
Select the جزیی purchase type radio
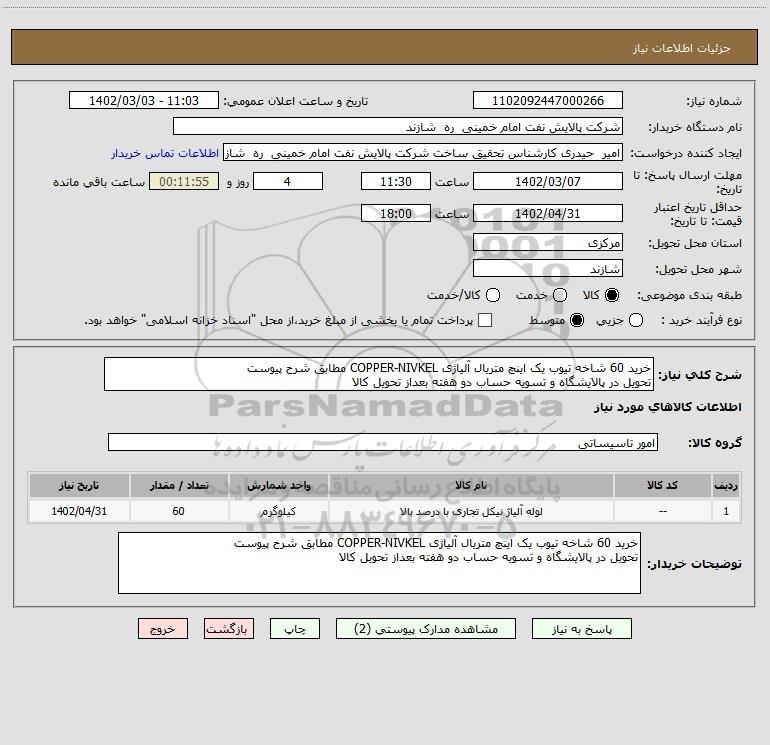[636, 320]
